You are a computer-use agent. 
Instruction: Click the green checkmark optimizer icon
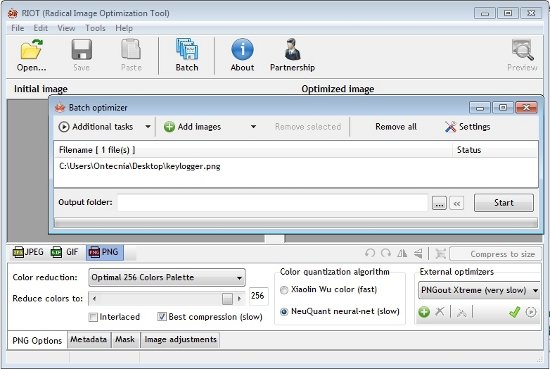(514, 311)
